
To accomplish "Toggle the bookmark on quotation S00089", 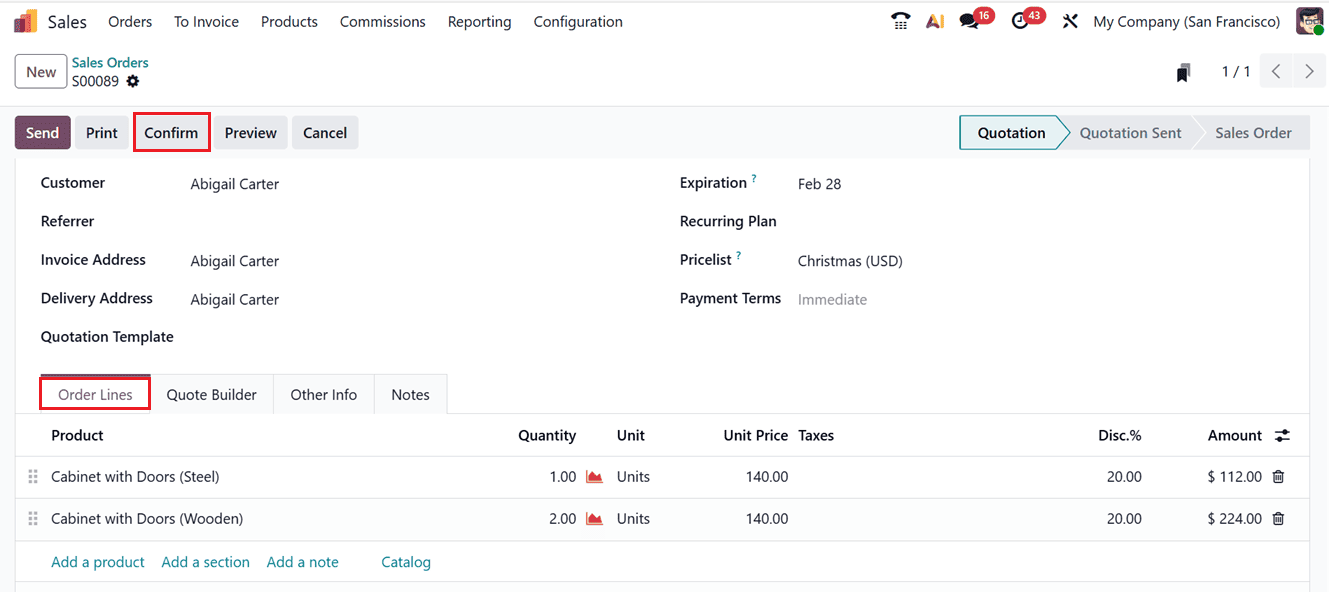I will 1183,71.
